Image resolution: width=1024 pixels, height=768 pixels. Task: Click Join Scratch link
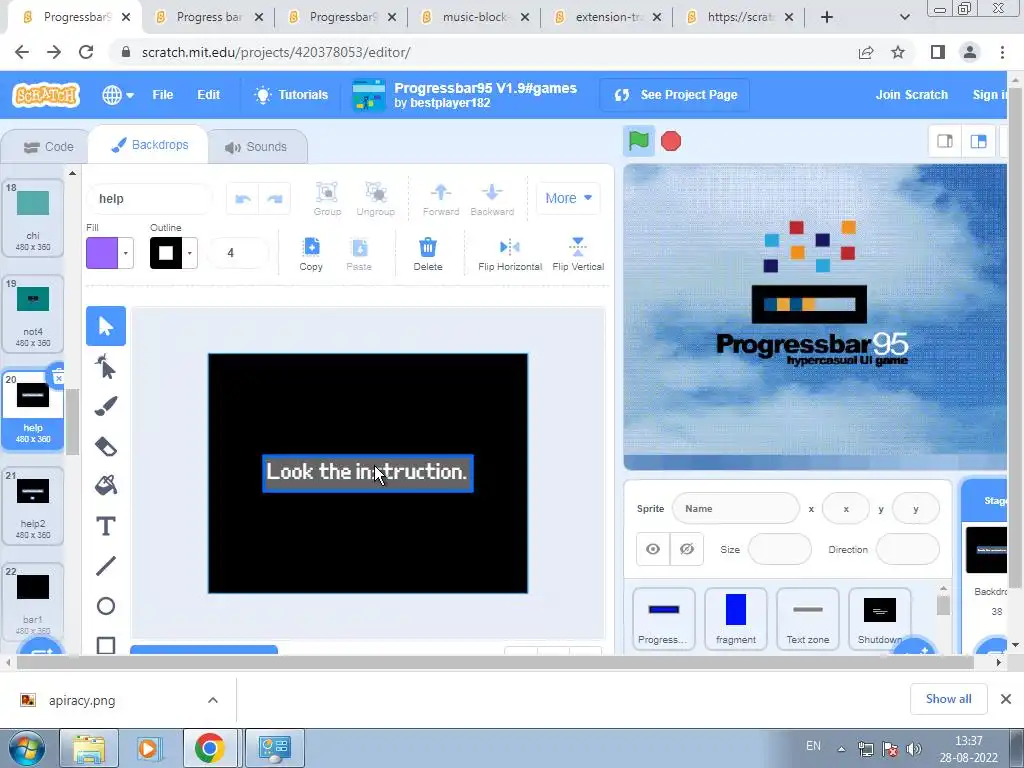click(912, 95)
